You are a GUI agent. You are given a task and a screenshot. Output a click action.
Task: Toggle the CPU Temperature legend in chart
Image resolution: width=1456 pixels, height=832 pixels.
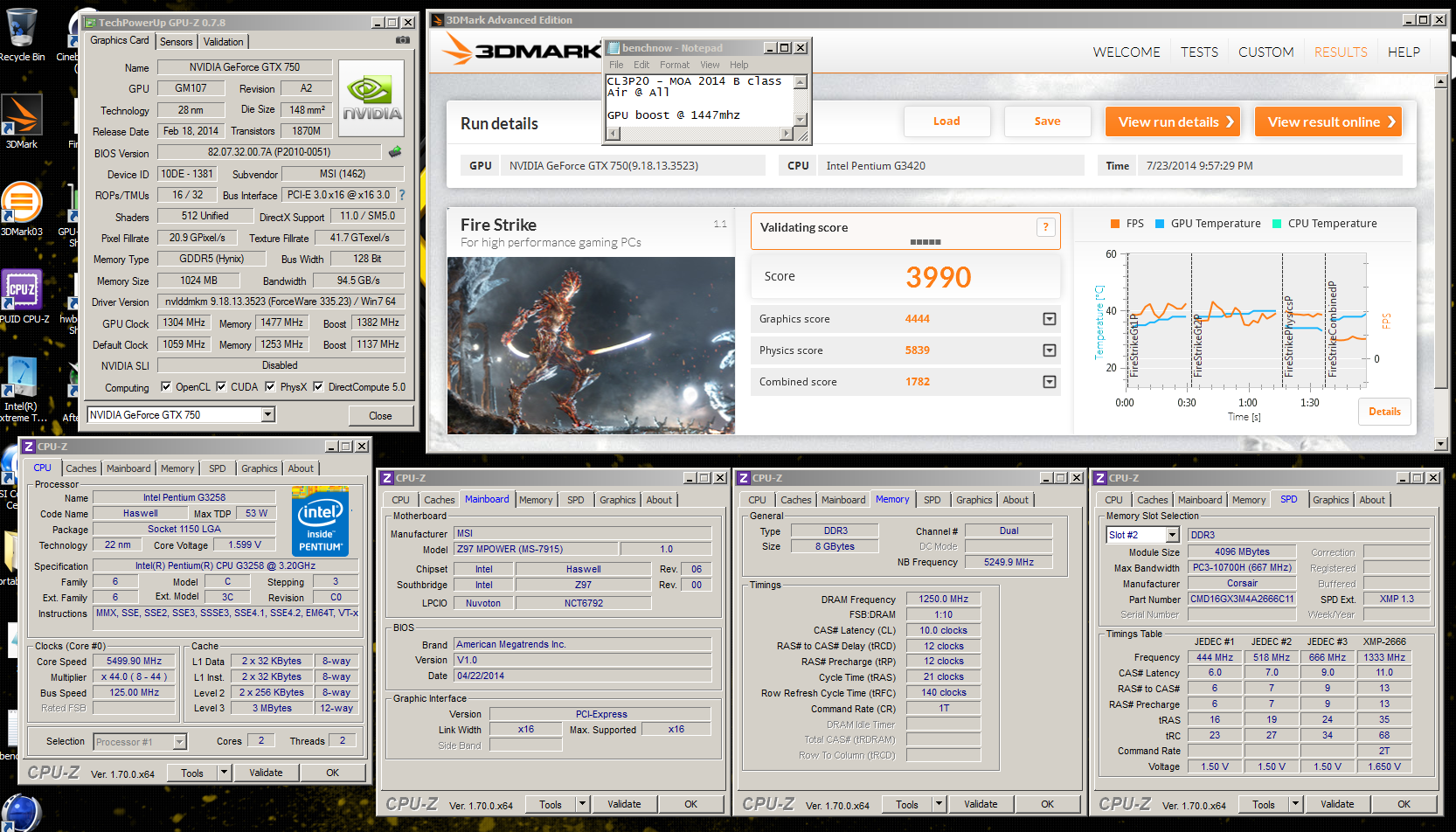[x=1324, y=224]
